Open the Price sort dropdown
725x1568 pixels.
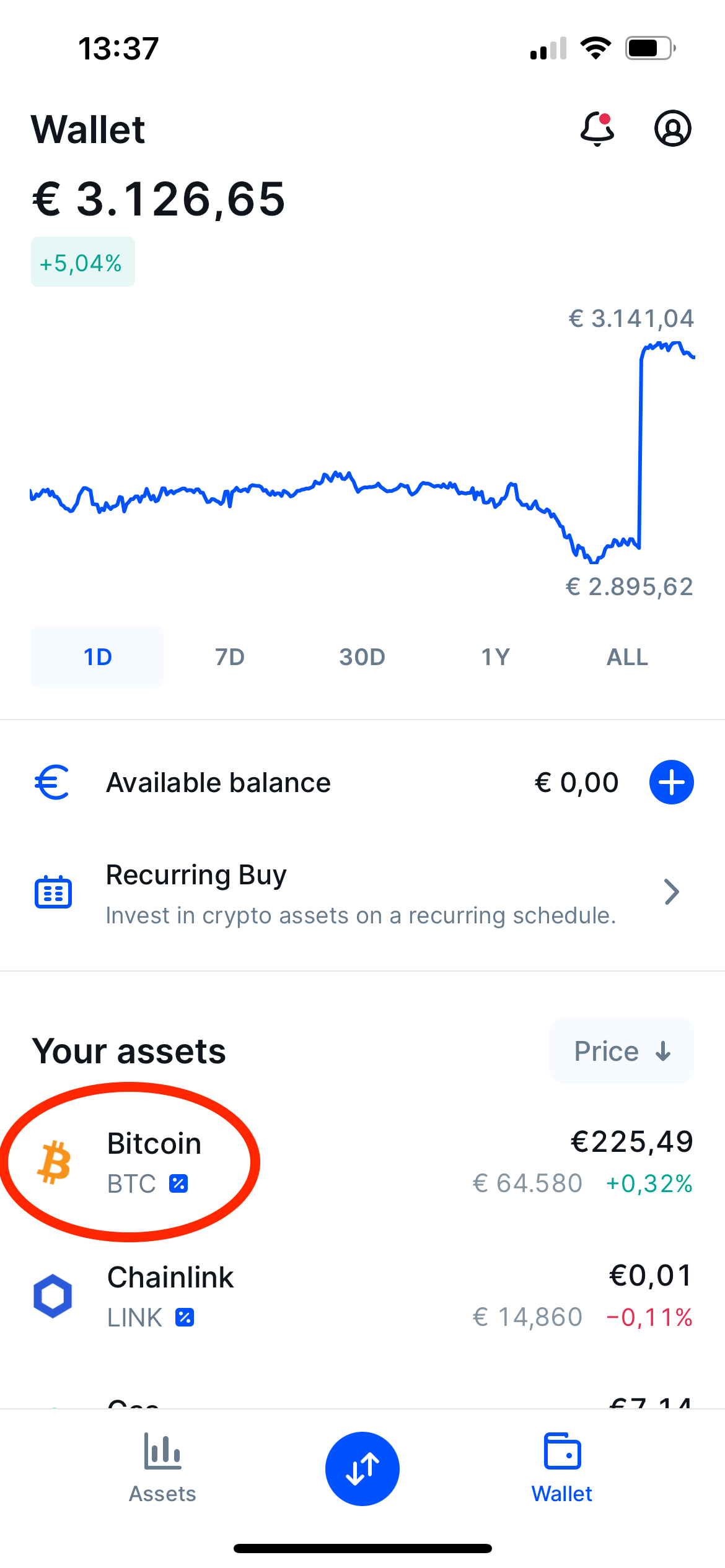click(622, 1051)
